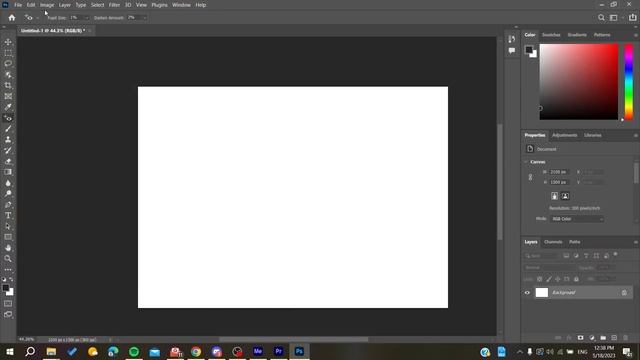Image resolution: width=640 pixels, height=360 pixels.
Task: Open the Search magnifier at top right
Action: [601, 18]
